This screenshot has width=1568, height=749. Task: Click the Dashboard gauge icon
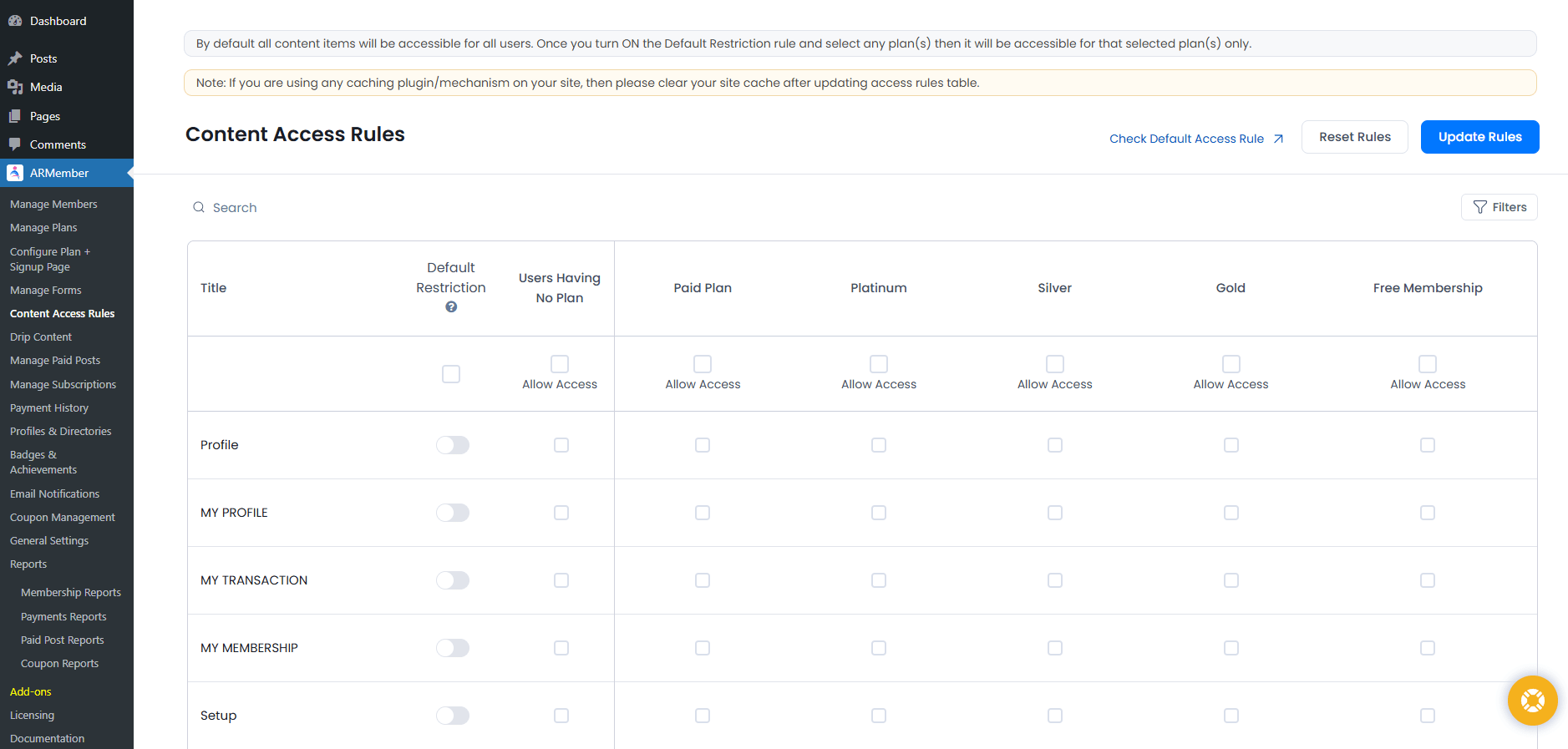15,21
